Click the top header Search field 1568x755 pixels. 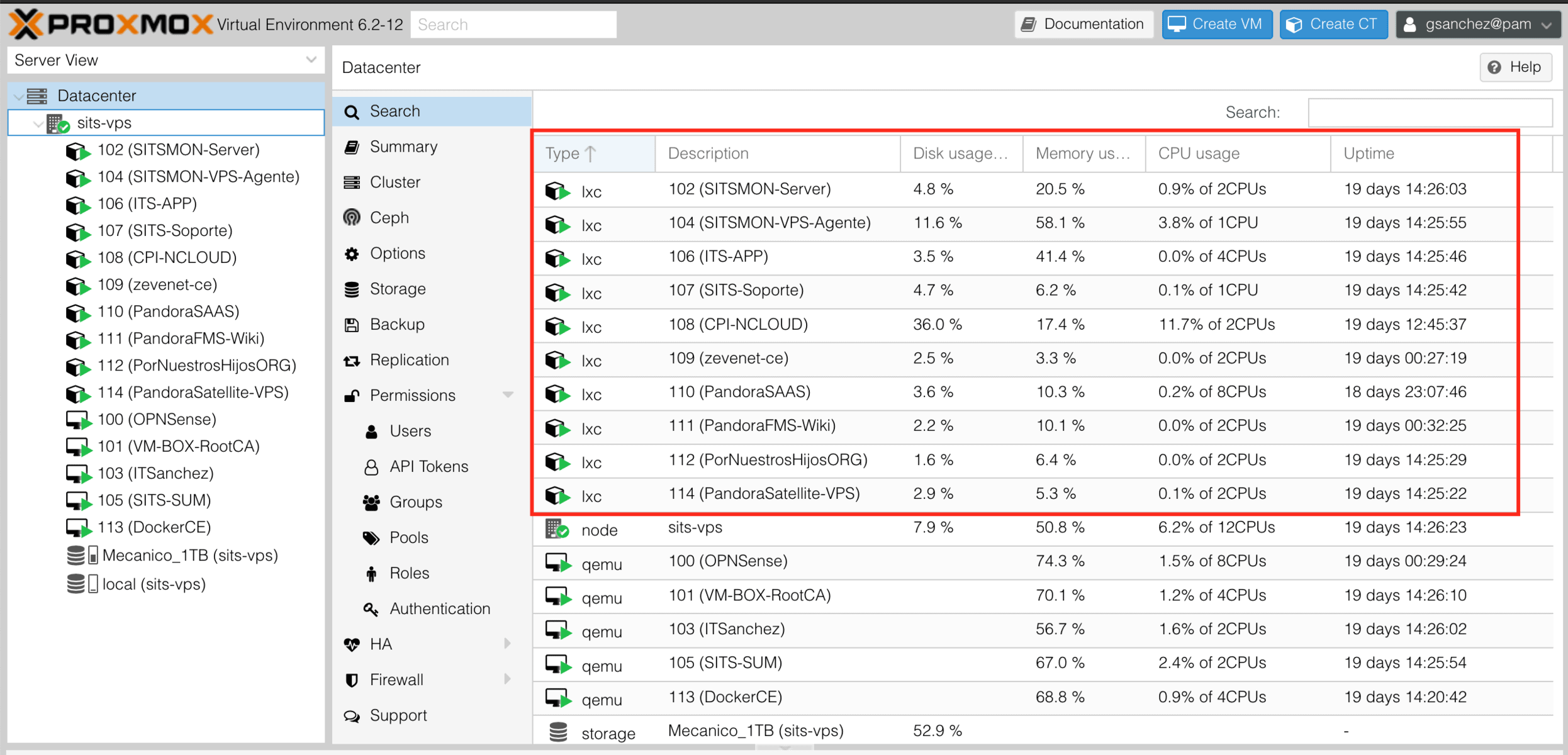click(x=513, y=25)
